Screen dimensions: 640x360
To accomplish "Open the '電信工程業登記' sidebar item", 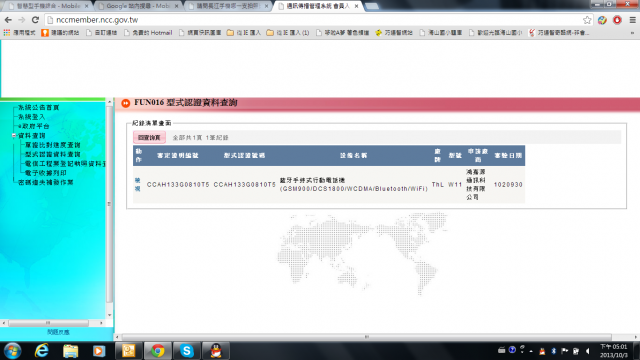I will (65, 164).
